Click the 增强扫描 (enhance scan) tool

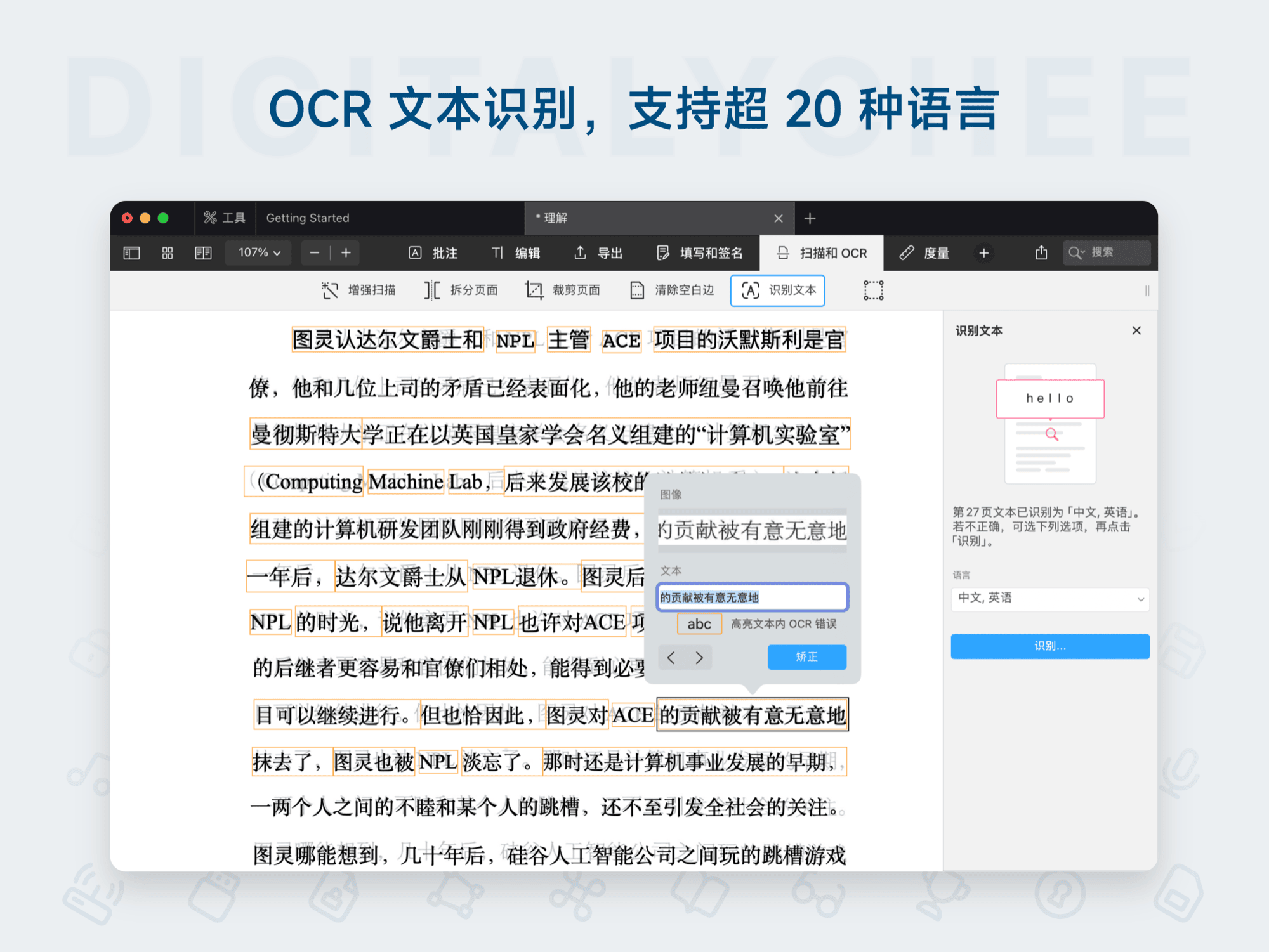pos(359,290)
